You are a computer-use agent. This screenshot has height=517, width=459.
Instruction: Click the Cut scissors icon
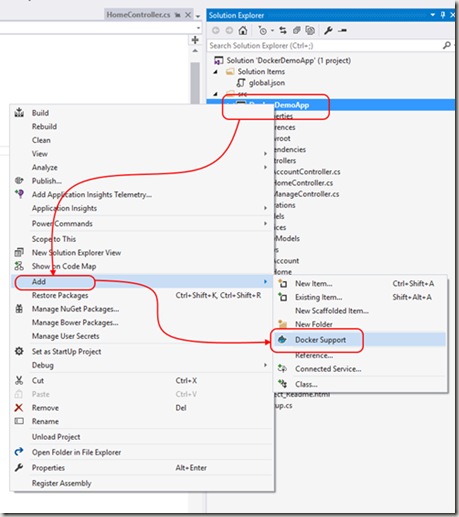tap(19, 380)
